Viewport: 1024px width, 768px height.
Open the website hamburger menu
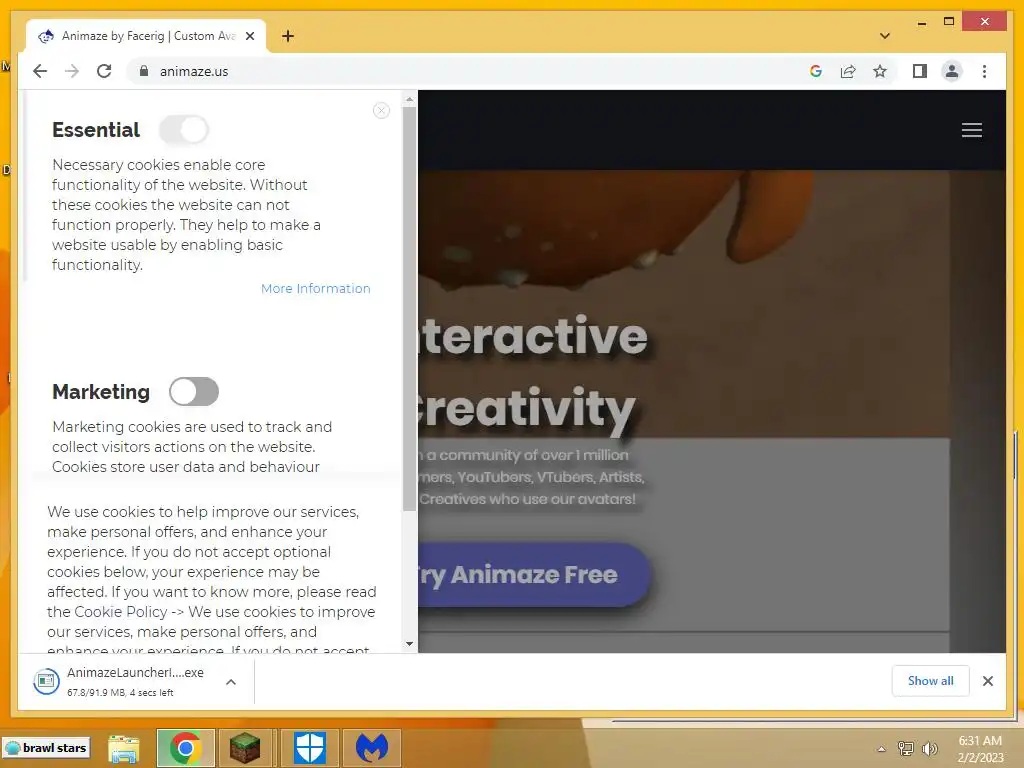tap(971, 130)
